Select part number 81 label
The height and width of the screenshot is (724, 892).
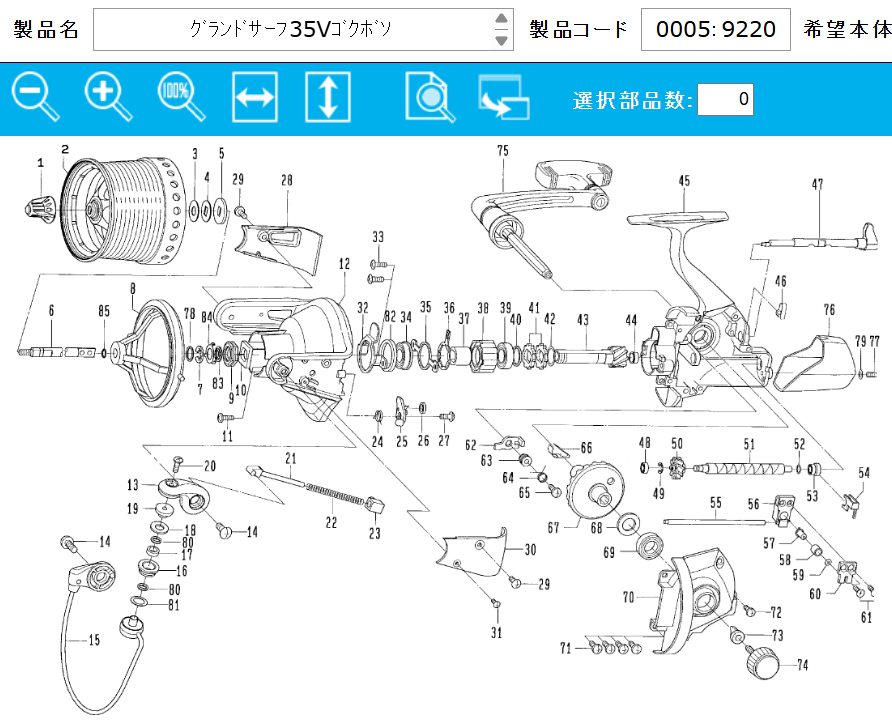[x=174, y=605]
